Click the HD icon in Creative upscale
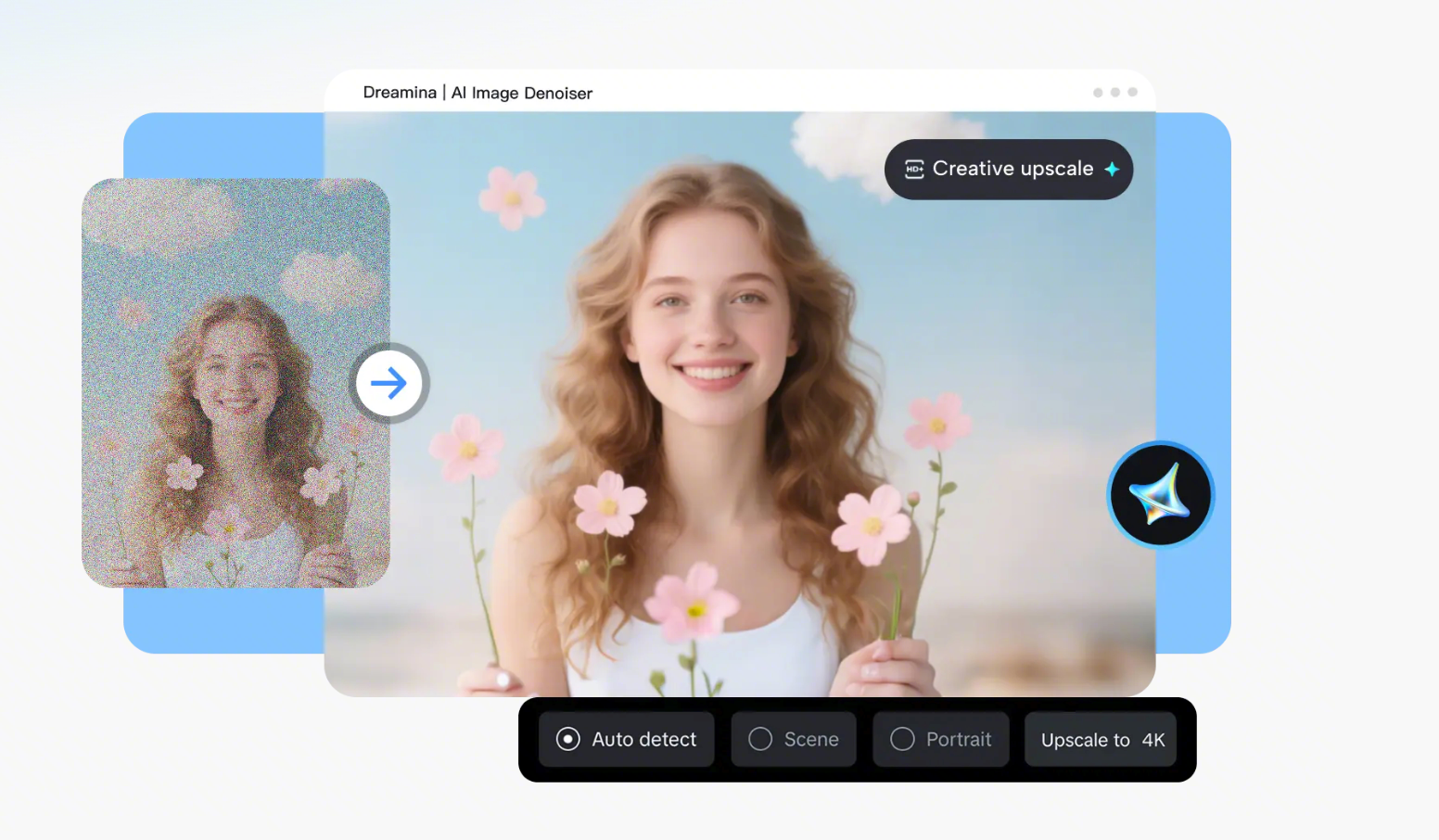This screenshot has width=1439, height=840. tap(914, 169)
